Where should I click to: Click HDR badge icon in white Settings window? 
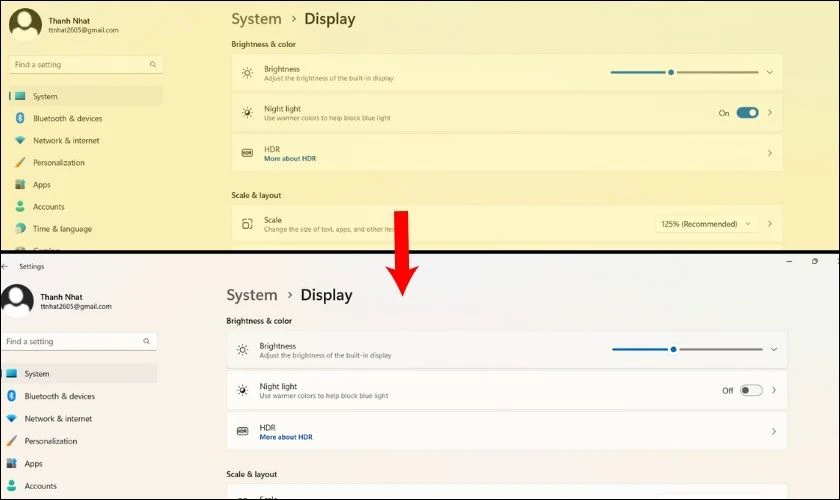(243, 431)
